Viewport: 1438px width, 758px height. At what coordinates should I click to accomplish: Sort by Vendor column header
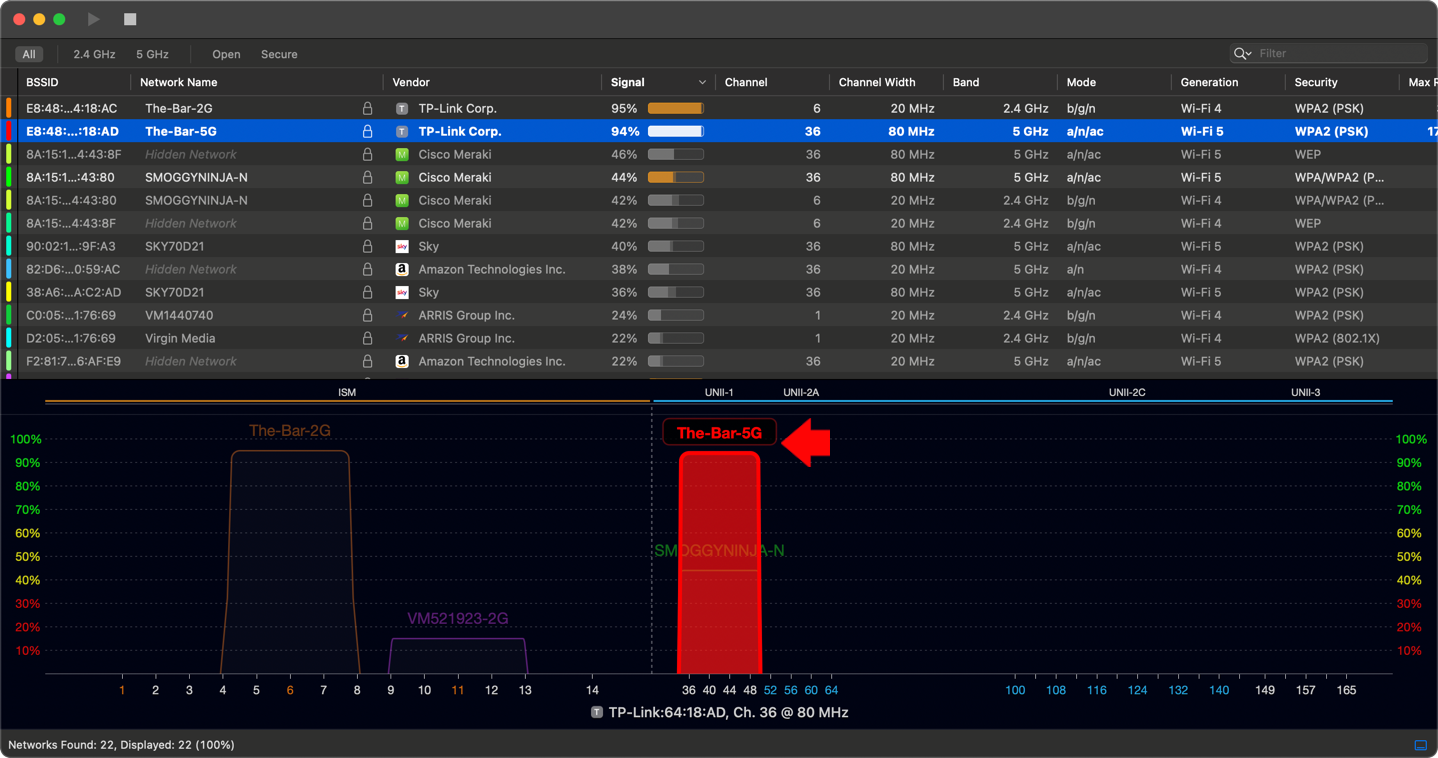pyautogui.click(x=411, y=82)
